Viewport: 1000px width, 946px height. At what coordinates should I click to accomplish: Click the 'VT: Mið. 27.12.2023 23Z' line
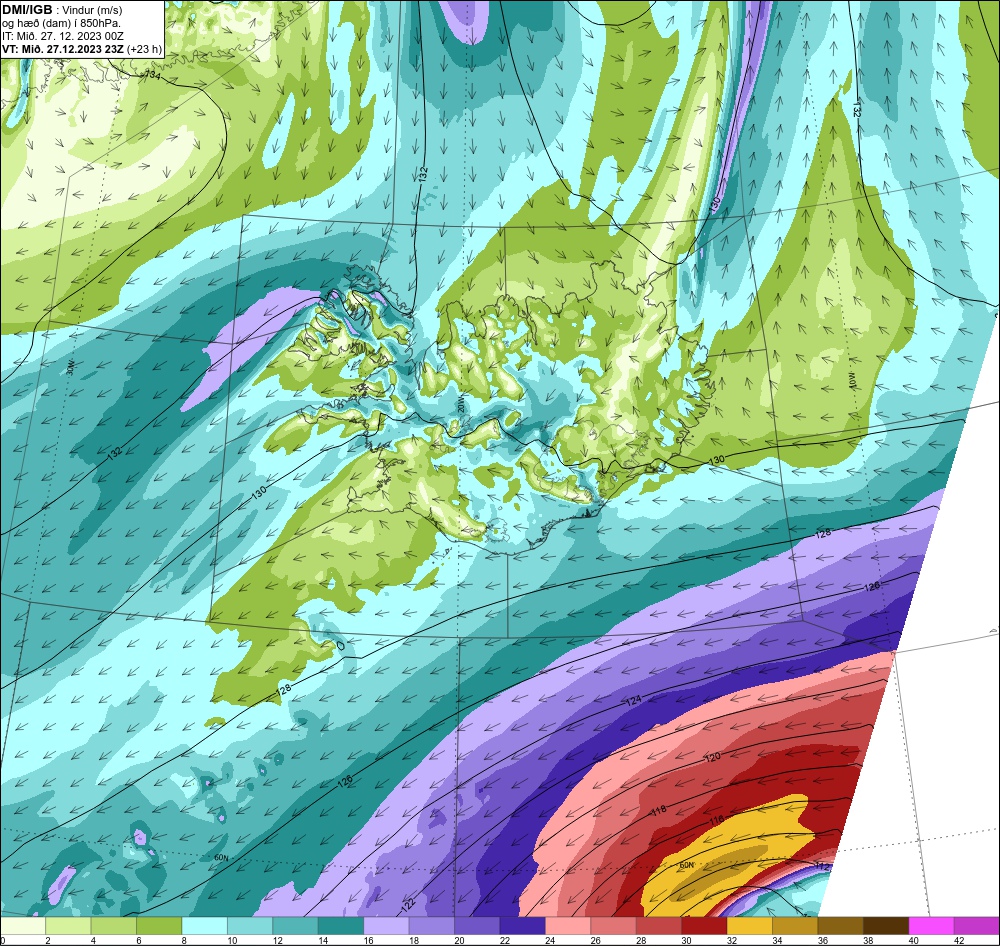(63, 49)
